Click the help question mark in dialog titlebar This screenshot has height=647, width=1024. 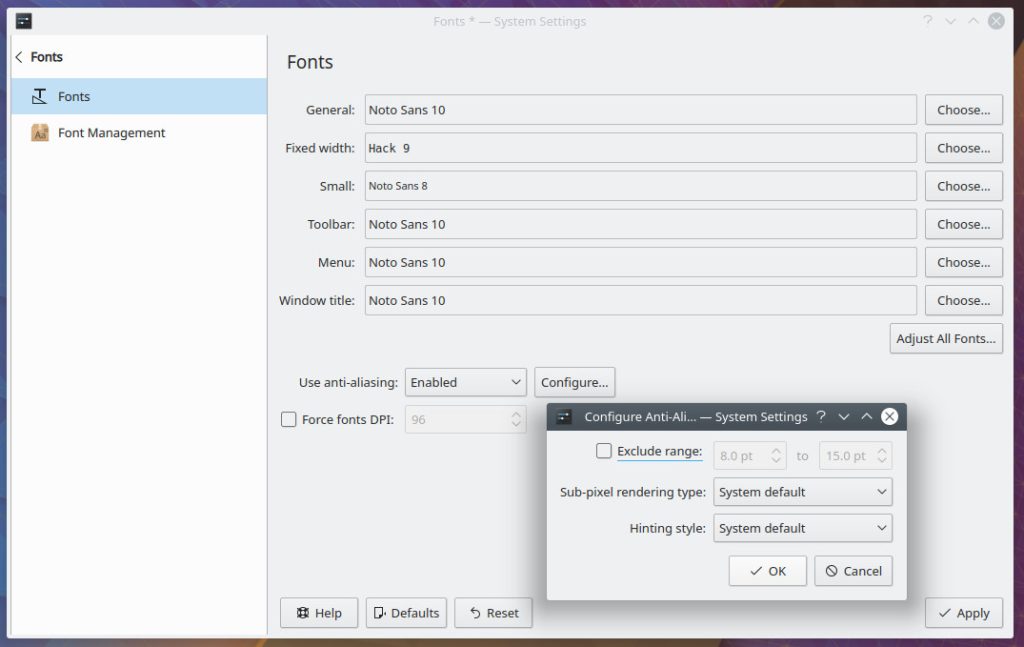point(820,417)
